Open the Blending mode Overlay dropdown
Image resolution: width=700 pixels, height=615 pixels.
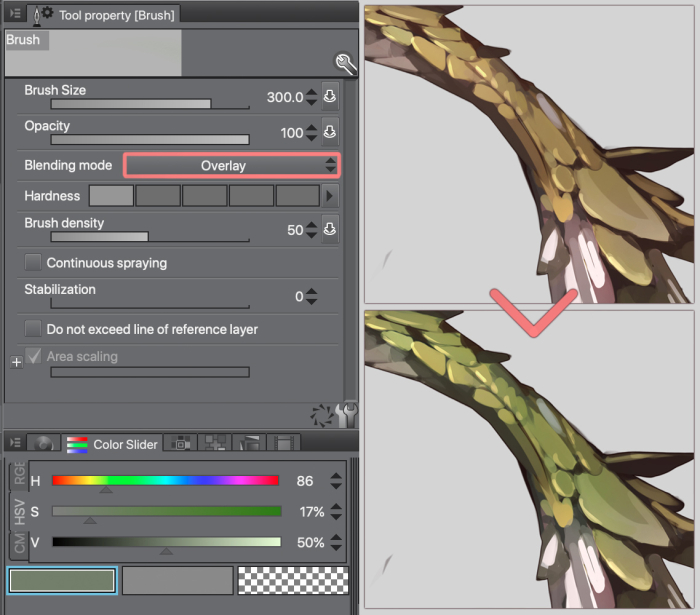231,165
